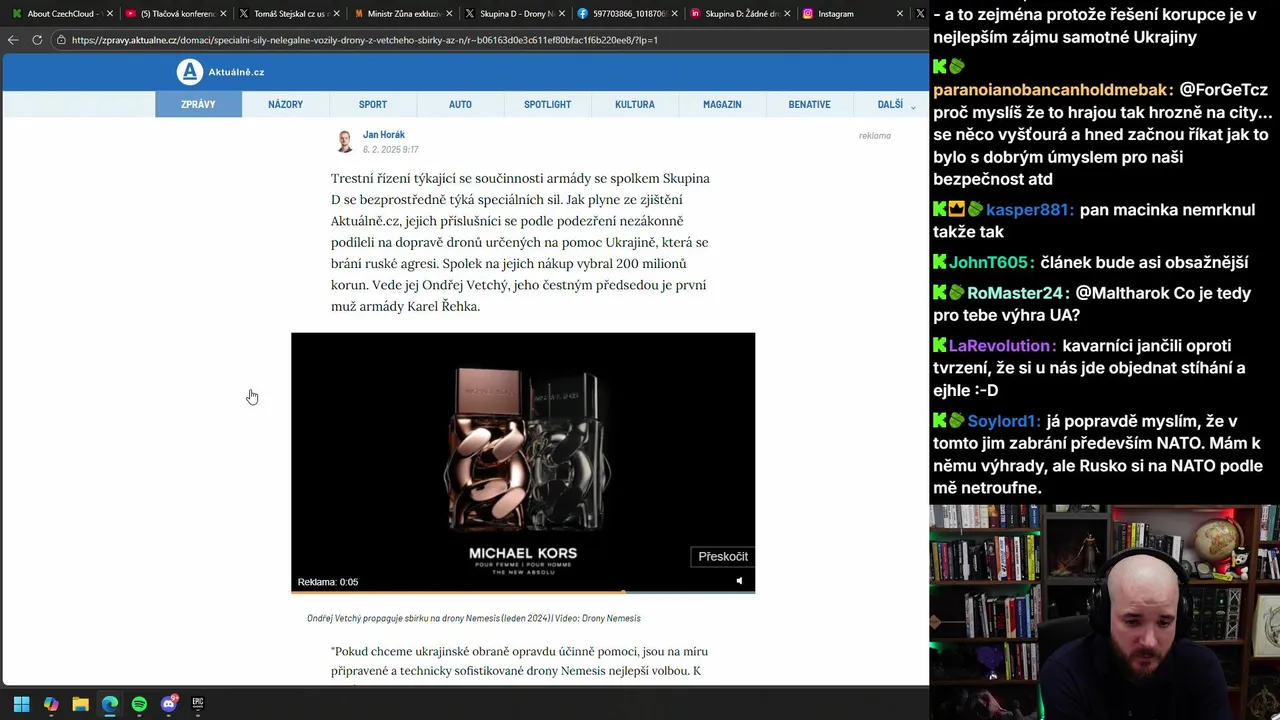Click the @Maltharok mention in chat
The height and width of the screenshot is (720, 1280).
[1121, 293]
